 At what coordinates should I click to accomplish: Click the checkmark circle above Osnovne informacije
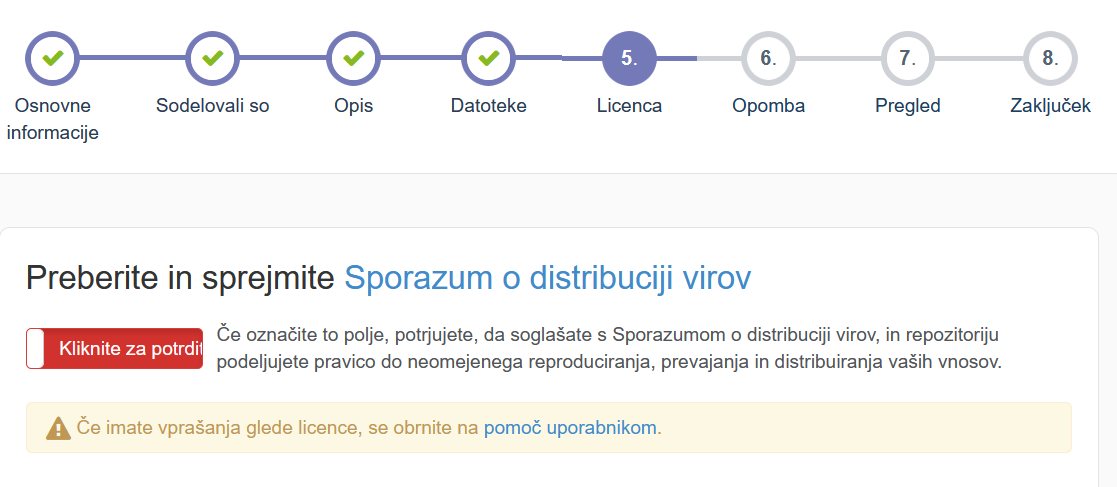pos(52,58)
